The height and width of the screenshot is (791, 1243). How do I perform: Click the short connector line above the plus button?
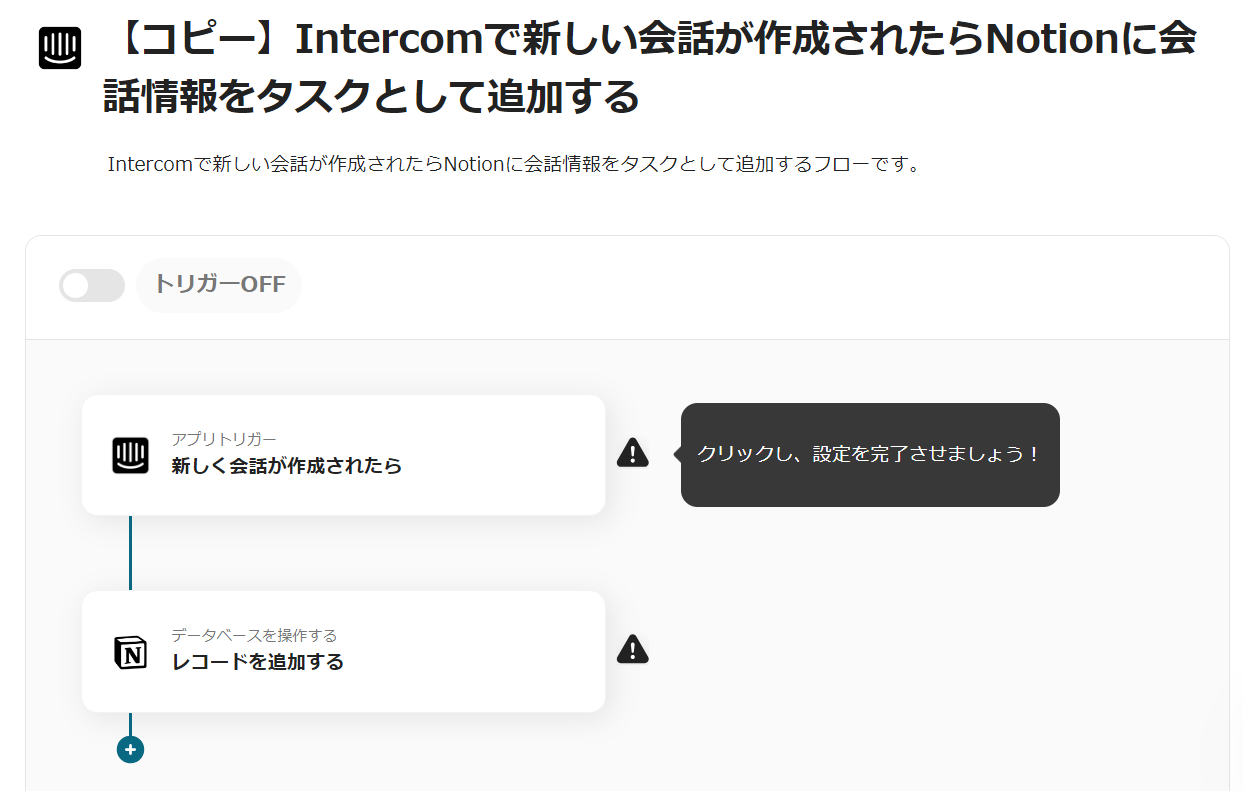(130, 724)
